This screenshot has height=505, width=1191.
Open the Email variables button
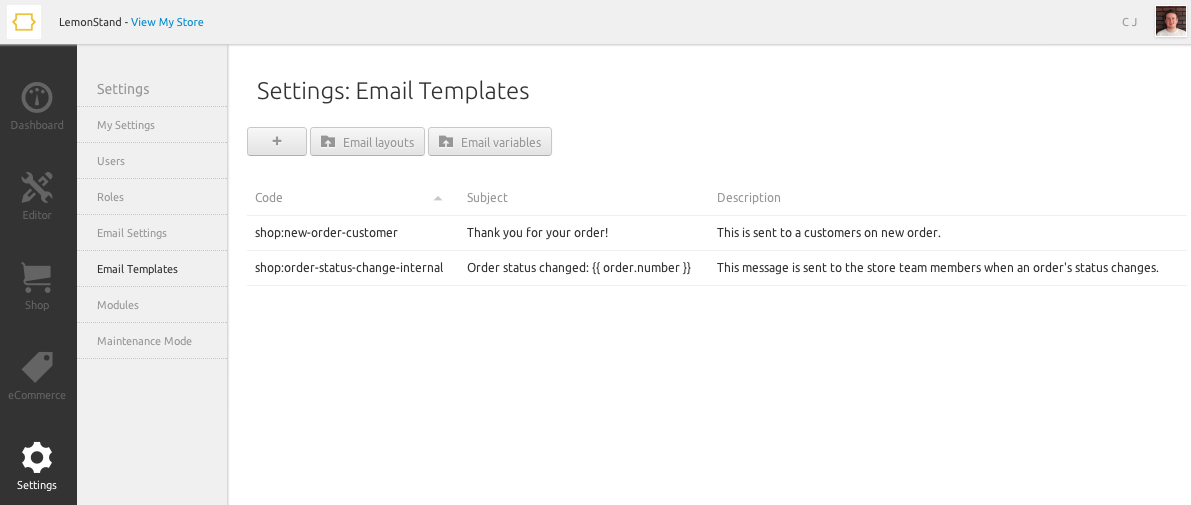coord(490,142)
